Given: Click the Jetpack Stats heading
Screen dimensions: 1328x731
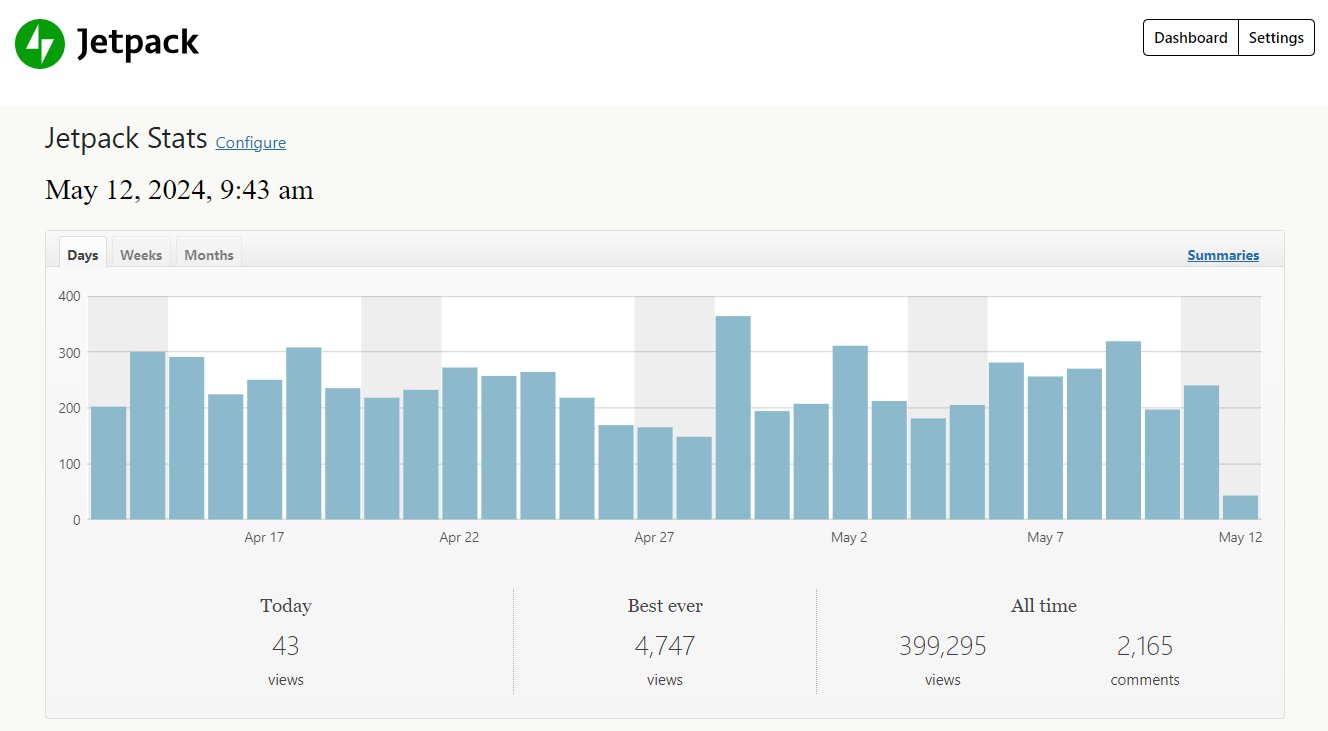Looking at the screenshot, I should pyautogui.click(x=125, y=138).
